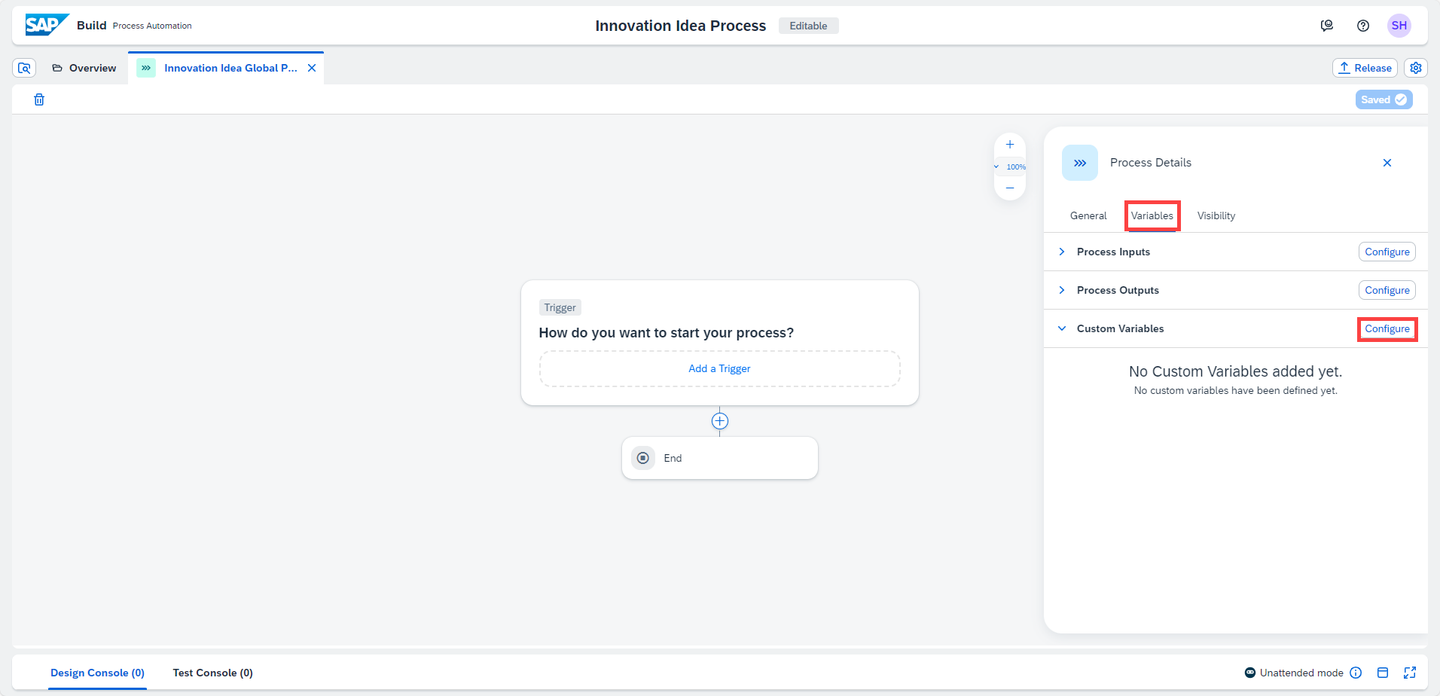Open the 100% zoom level dropdown
Screen dimensions: 1440x696
tap(1010, 167)
